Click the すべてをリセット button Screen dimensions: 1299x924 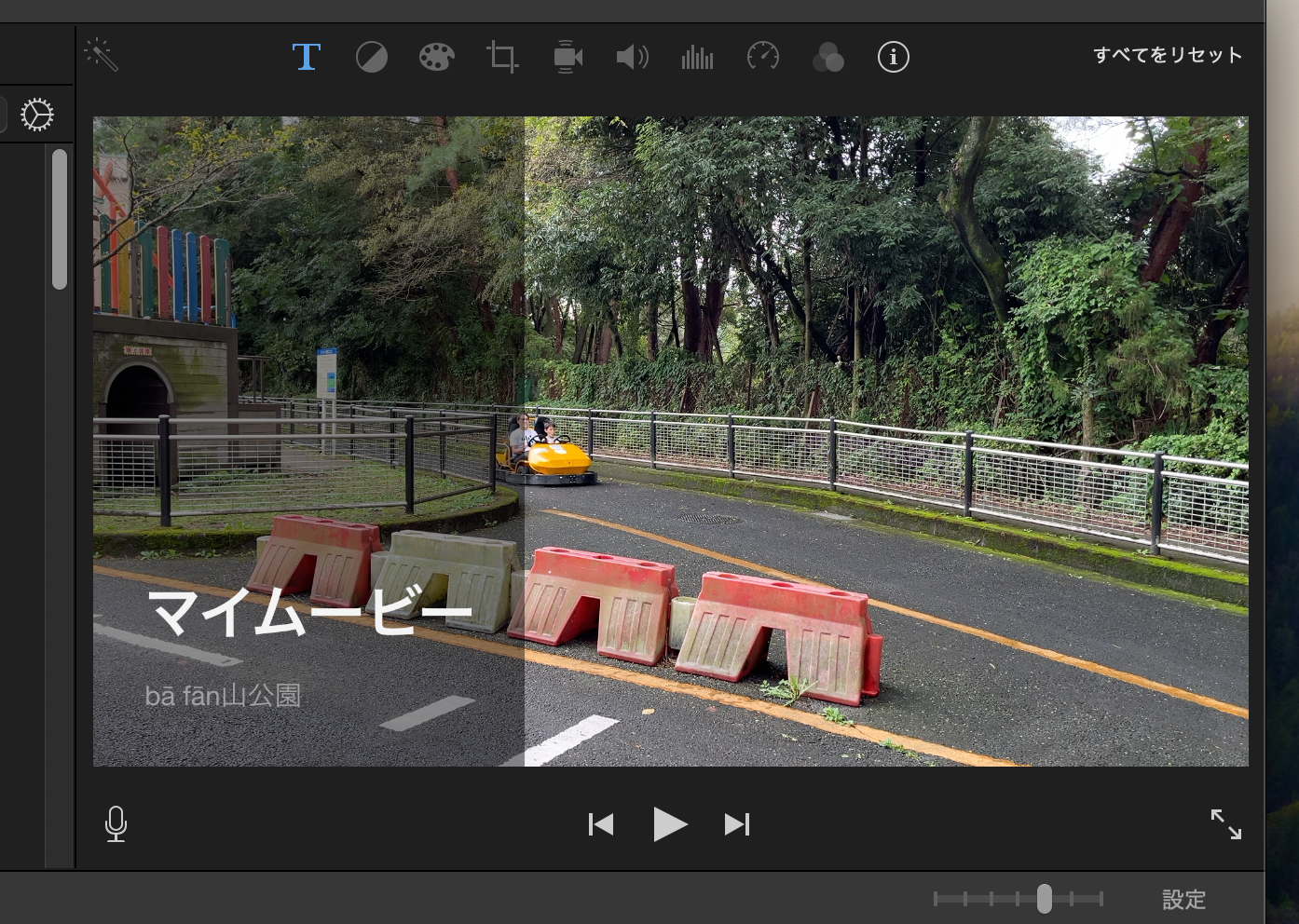(x=1168, y=56)
